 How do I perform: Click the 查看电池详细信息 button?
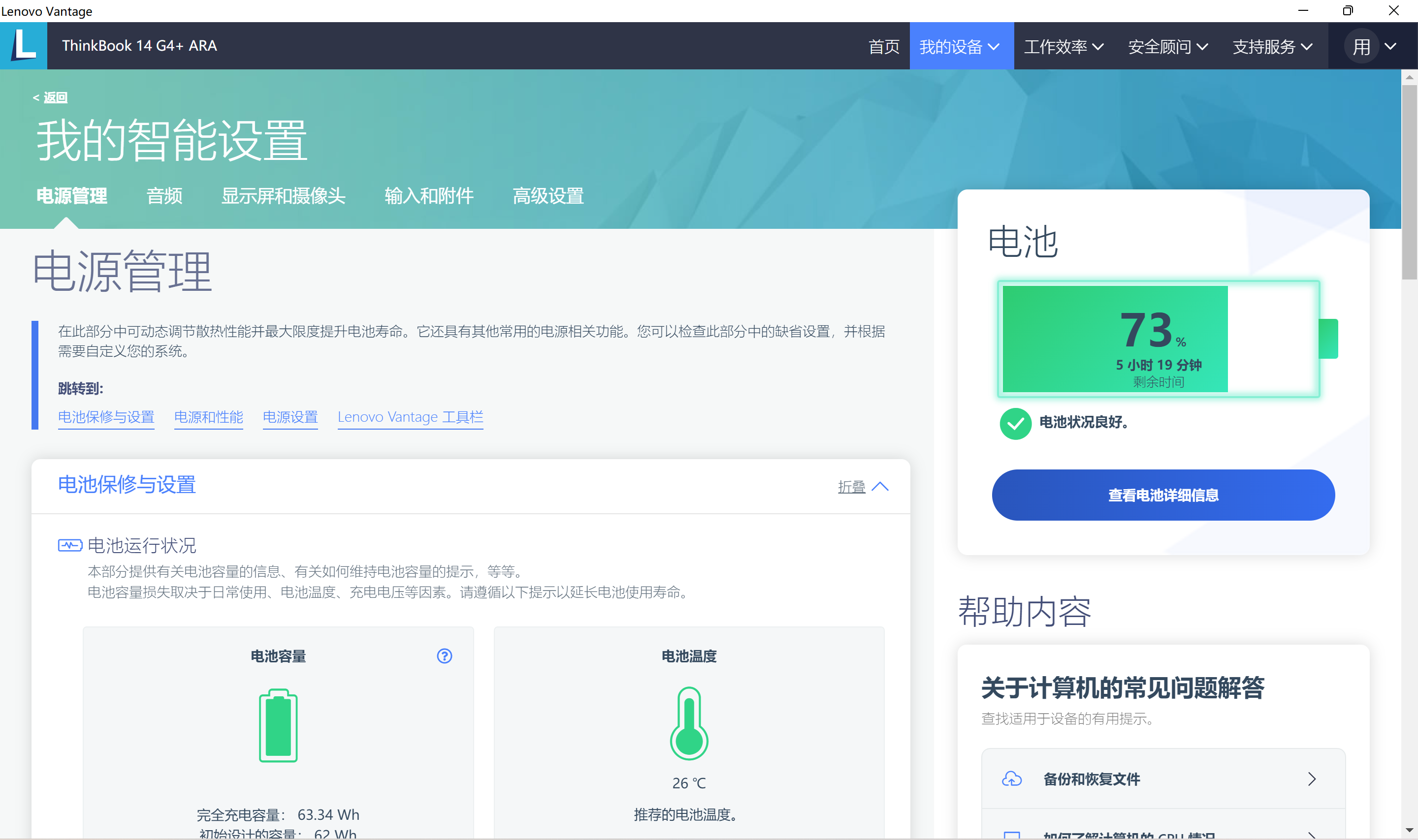tap(1163, 495)
